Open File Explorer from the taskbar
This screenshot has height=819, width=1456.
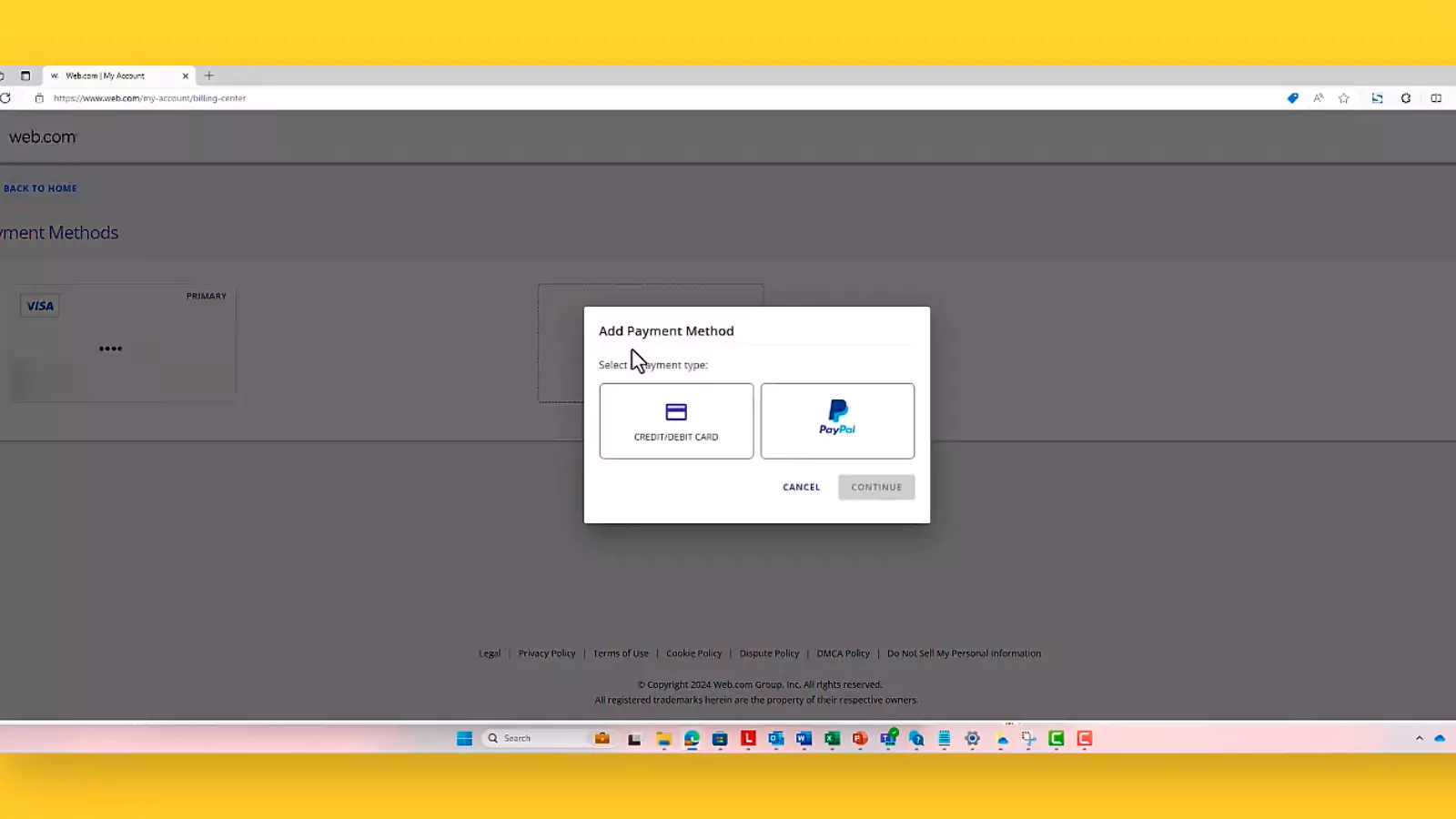(663, 739)
